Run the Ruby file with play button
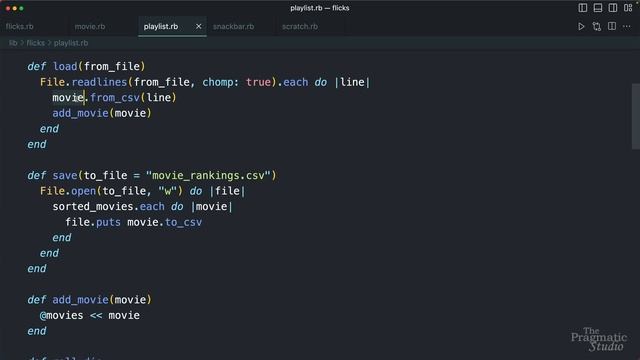 click(x=581, y=27)
